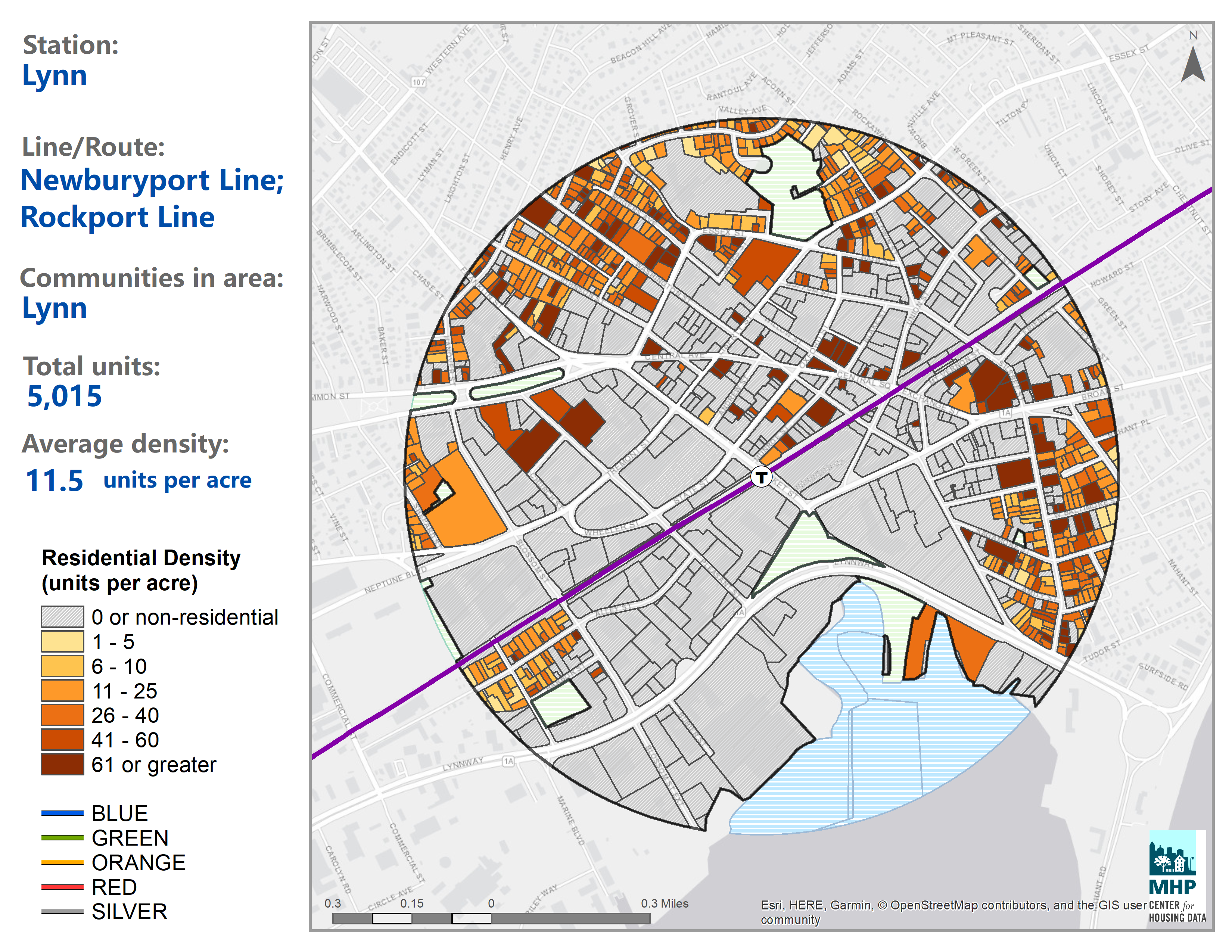Image resolution: width=1232 pixels, height=952 pixels.
Task: Click the '6 - 10' density legend swatch
Action: pyautogui.click(x=62, y=666)
